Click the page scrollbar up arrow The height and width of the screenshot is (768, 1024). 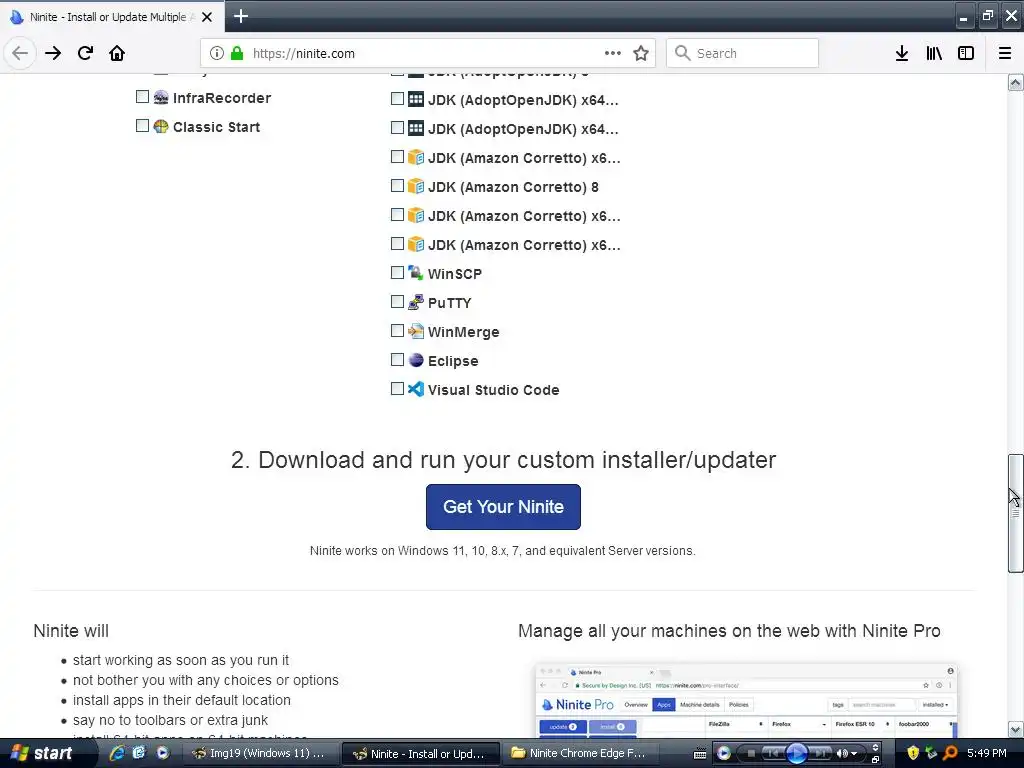pyautogui.click(x=1015, y=83)
